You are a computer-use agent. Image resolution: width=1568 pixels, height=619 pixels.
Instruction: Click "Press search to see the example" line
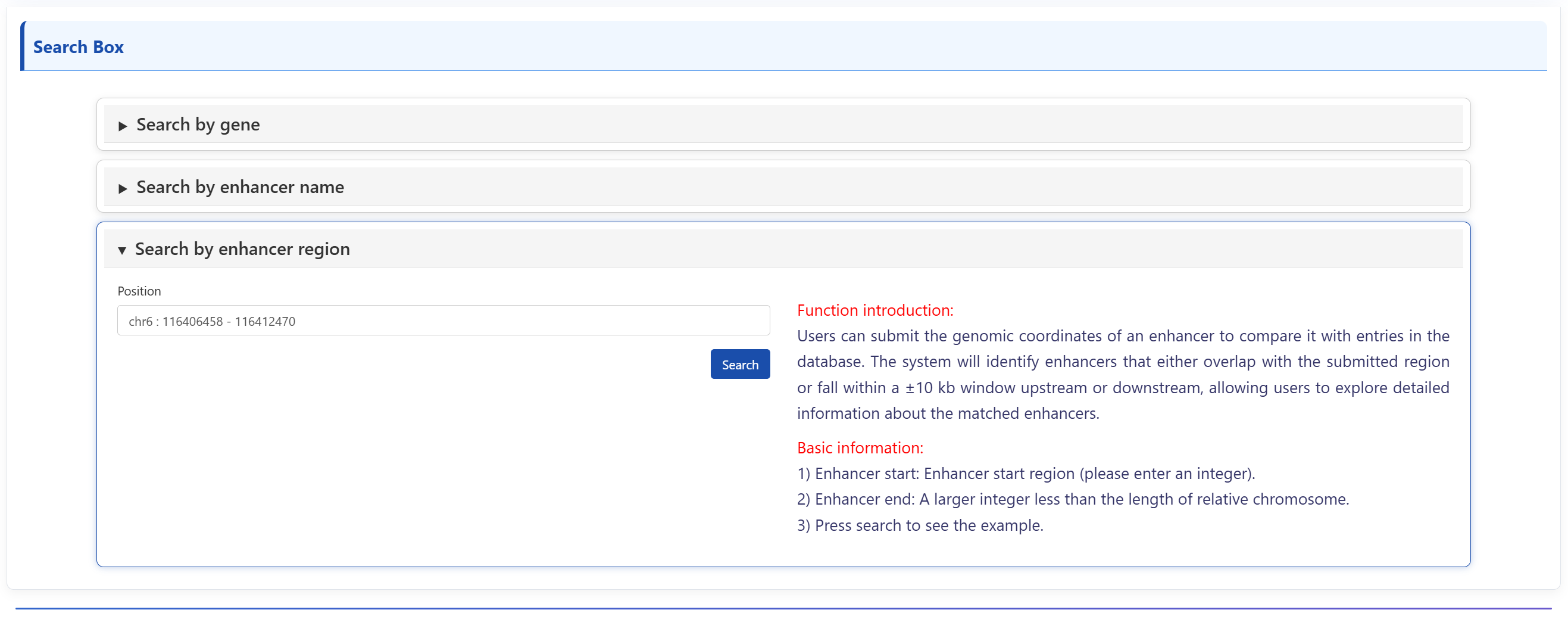click(920, 525)
